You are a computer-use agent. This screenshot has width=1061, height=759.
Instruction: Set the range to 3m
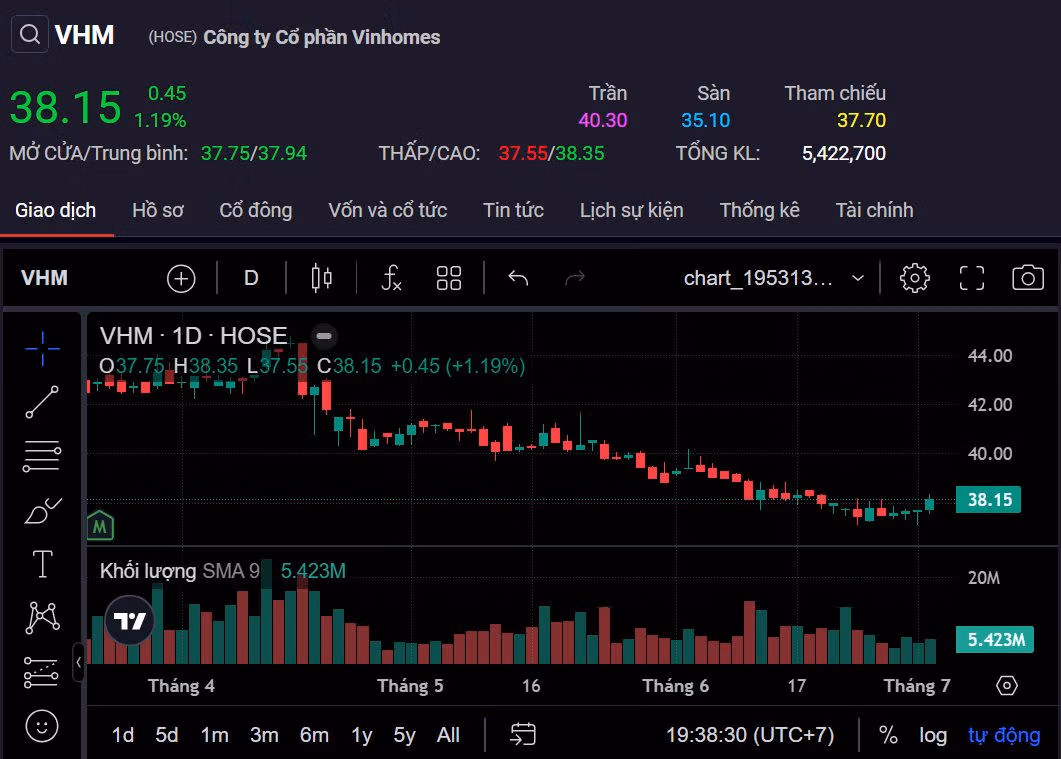click(264, 735)
